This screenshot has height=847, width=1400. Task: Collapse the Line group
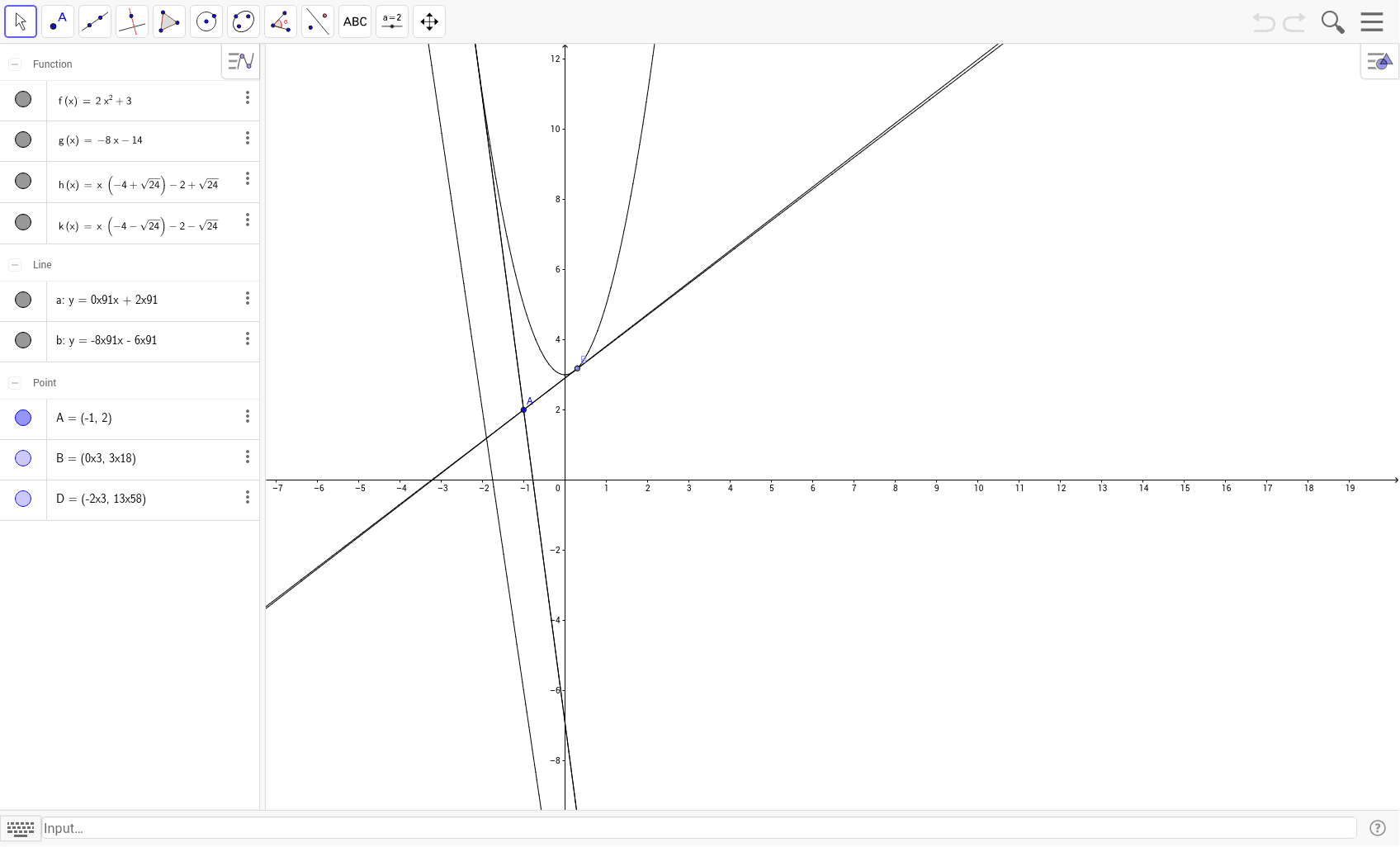pos(15,265)
